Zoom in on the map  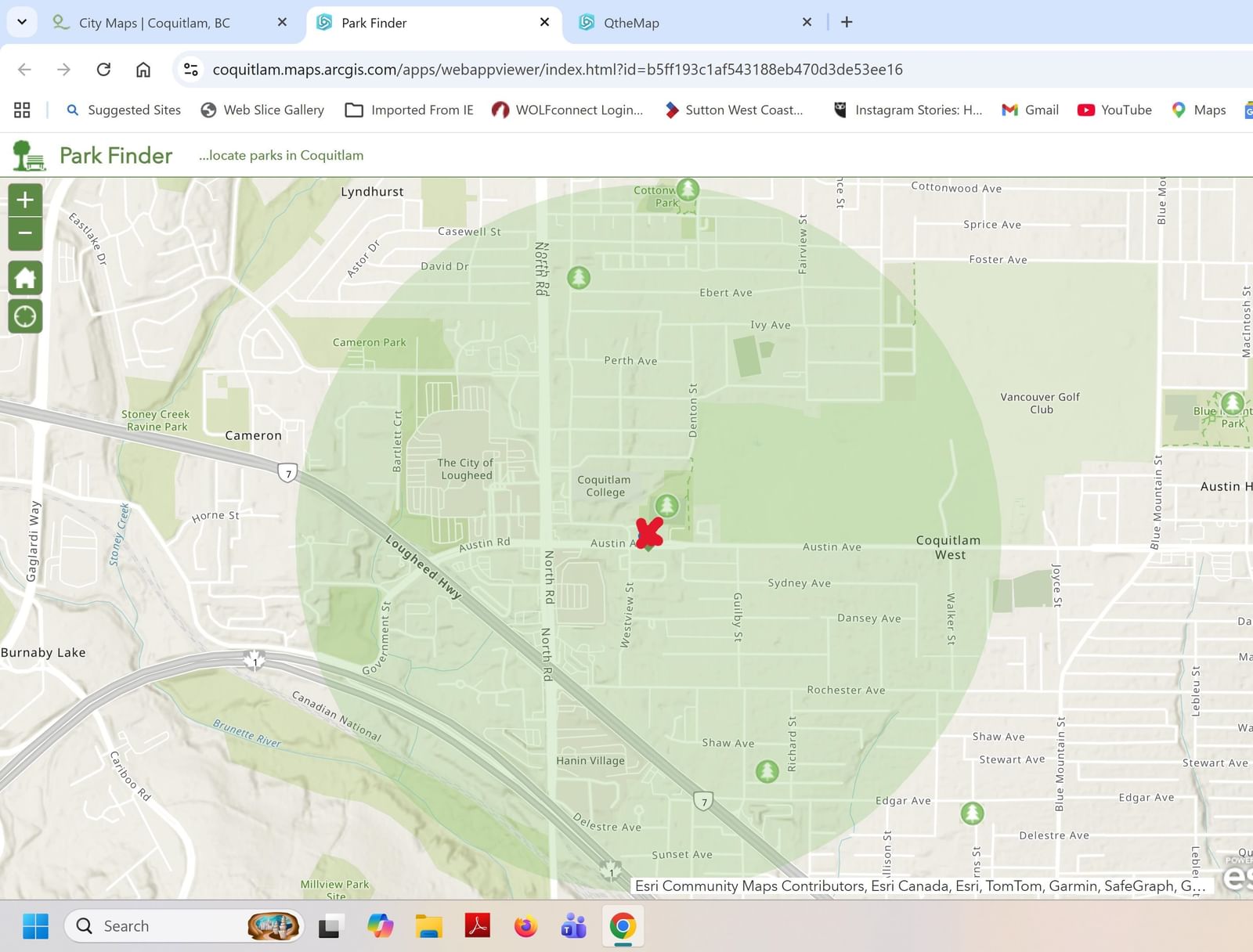[25, 200]
